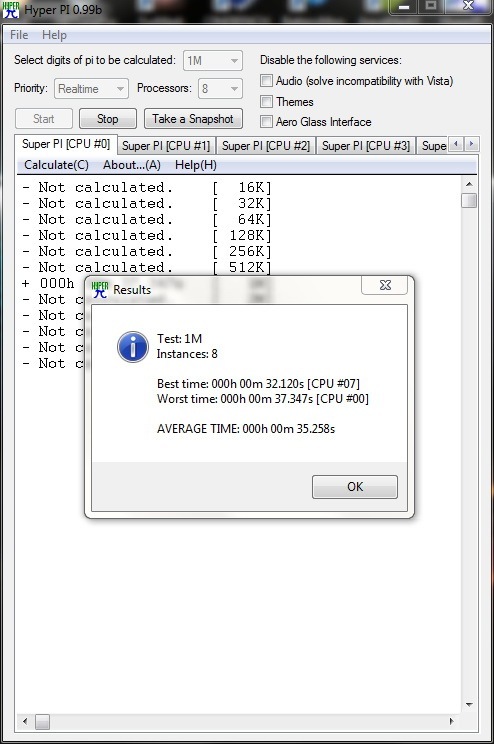This screenshot has width=494, height=744.
Task: Click the horizontal scrollbar right arrow
Action: (451, 721)
